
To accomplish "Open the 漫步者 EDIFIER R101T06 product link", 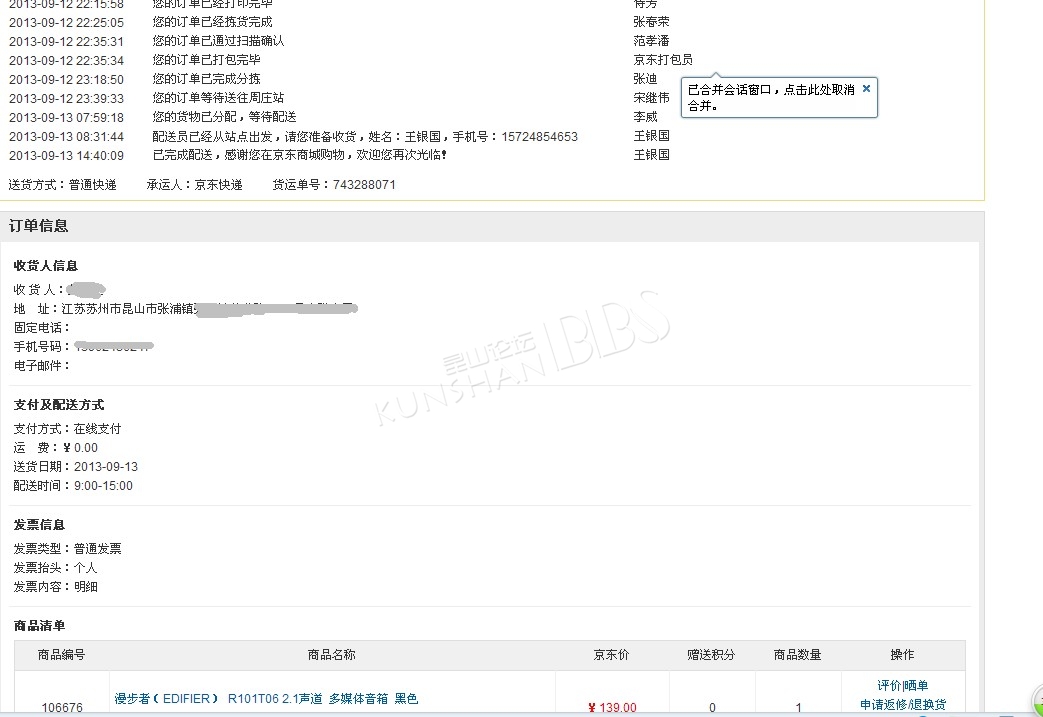I will tap(266, 698).
